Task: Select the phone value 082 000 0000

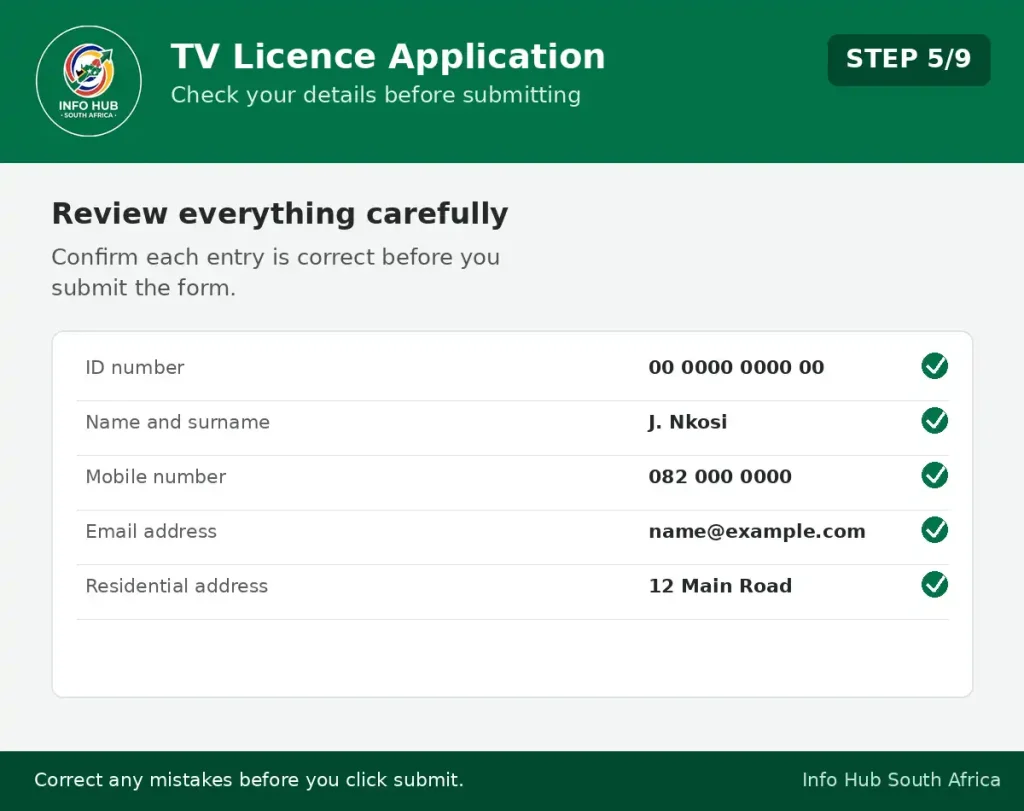Action: click(720, 477)
